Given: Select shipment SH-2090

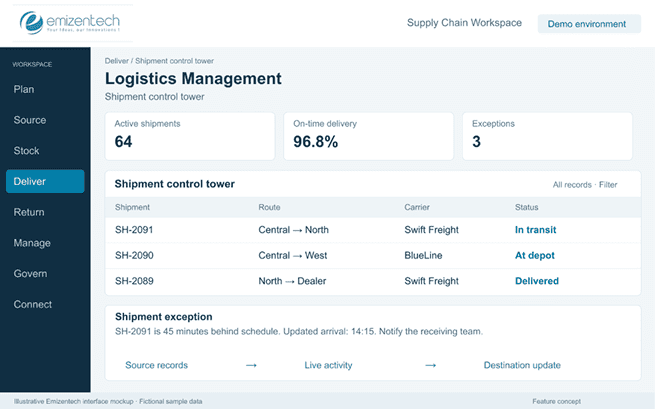Looking at the screenshot, I should coord(134,255).
